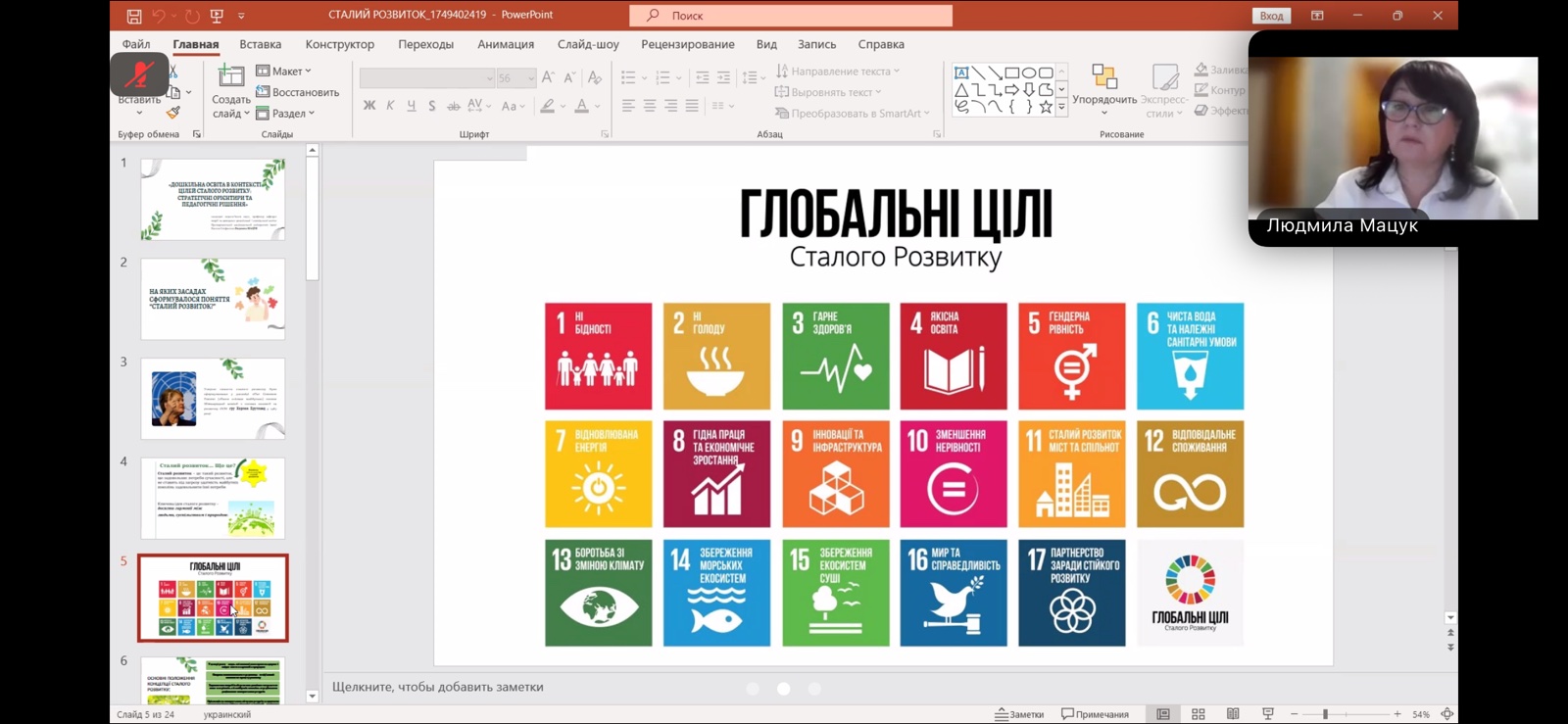
Task: Adjust the zoom slider in status bar
Action: (1325, 714)
